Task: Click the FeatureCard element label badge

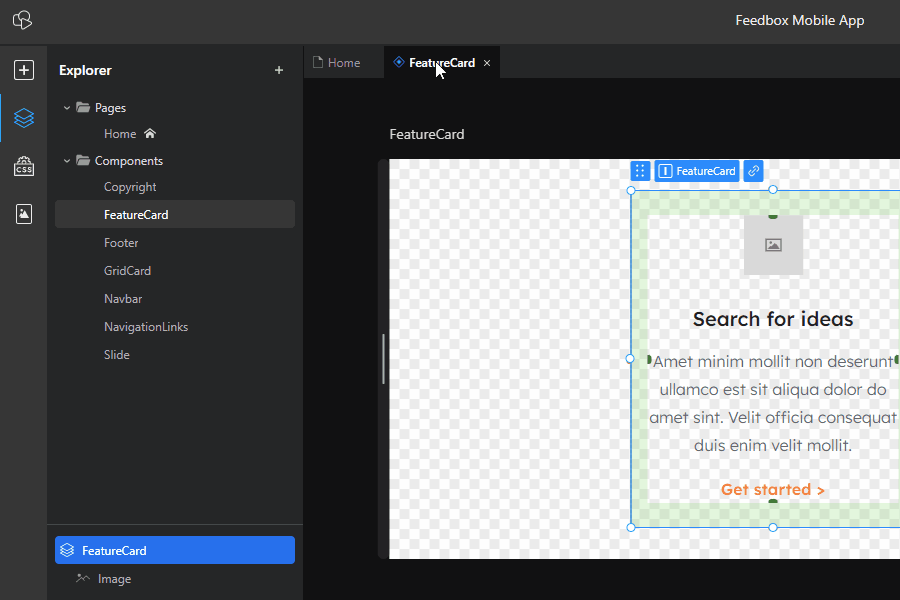Action: tap(697, 171)
